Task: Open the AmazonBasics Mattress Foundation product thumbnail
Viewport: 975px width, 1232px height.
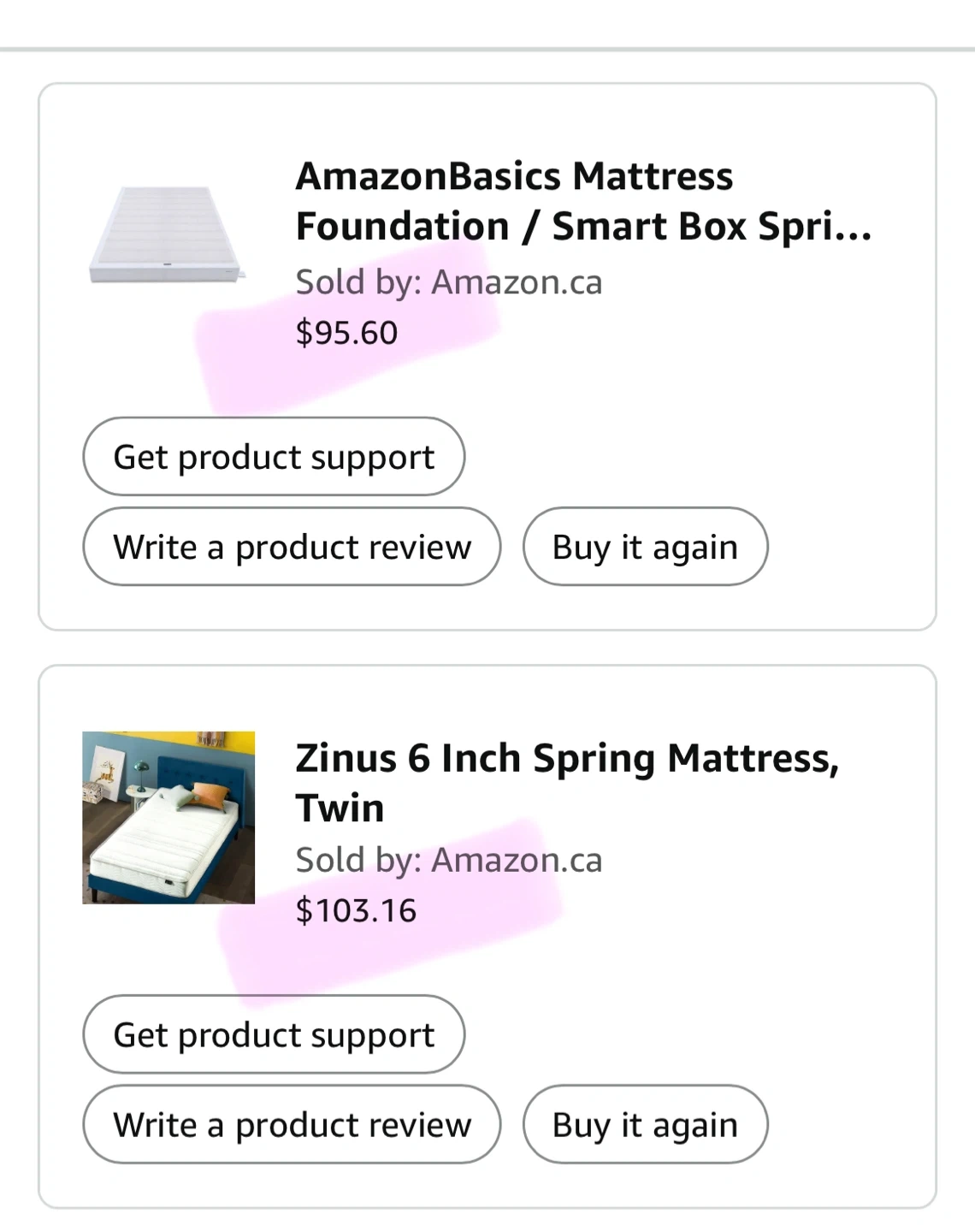Action: coord(168,234)
